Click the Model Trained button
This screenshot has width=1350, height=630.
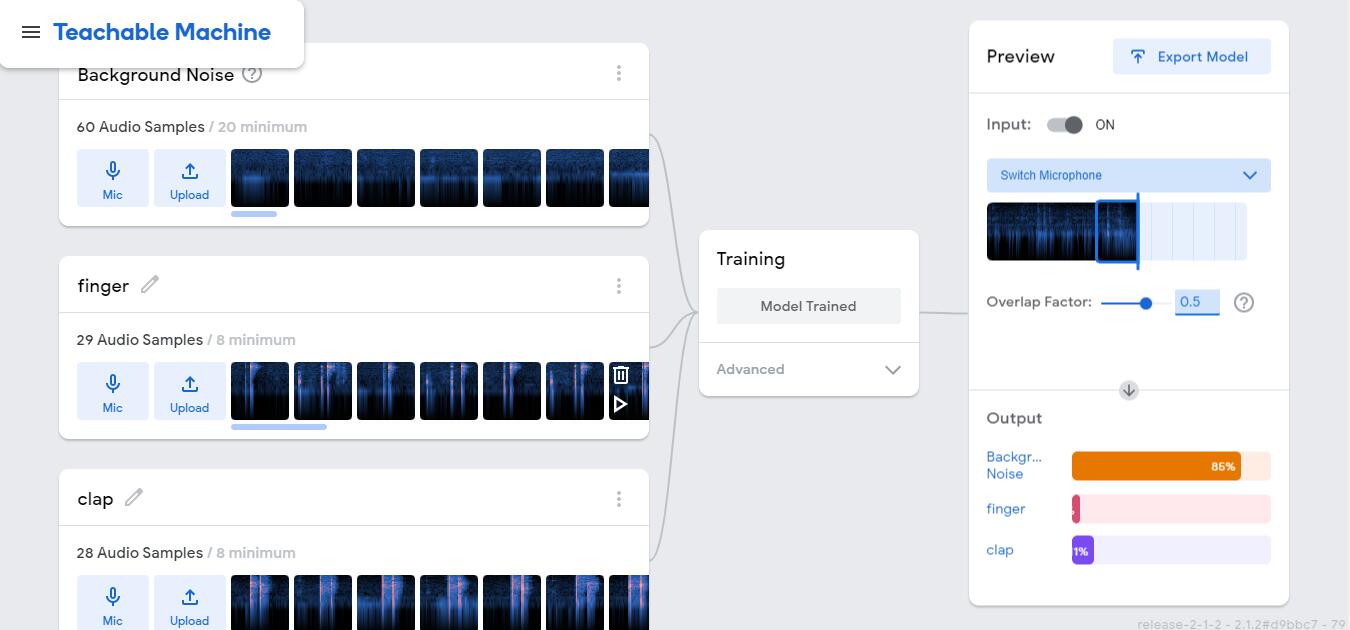(808, 306)
